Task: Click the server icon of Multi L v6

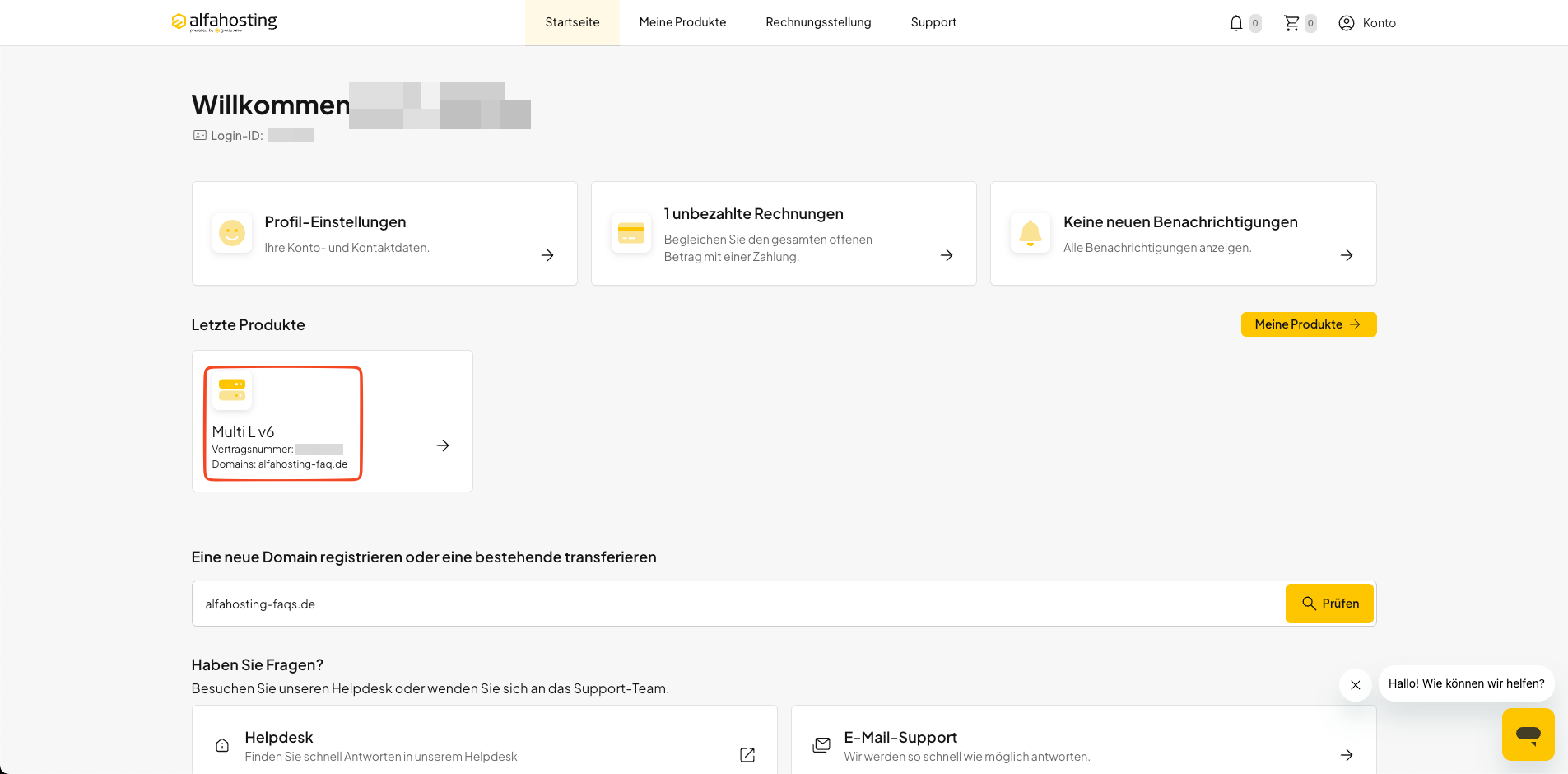Action: [x=232, y=389]
